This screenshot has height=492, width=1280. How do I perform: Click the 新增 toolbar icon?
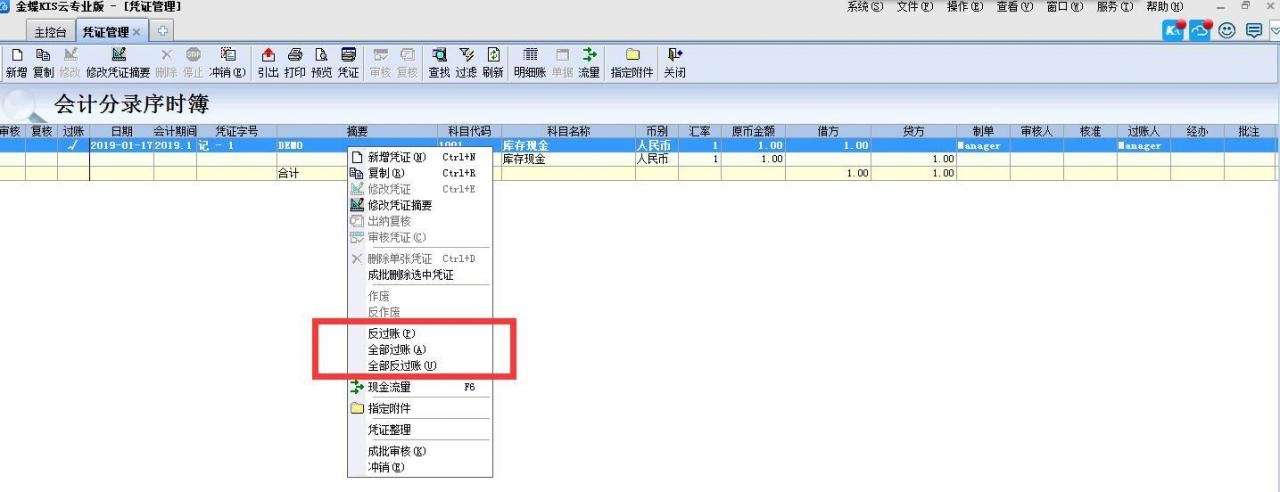click(15, 53)
